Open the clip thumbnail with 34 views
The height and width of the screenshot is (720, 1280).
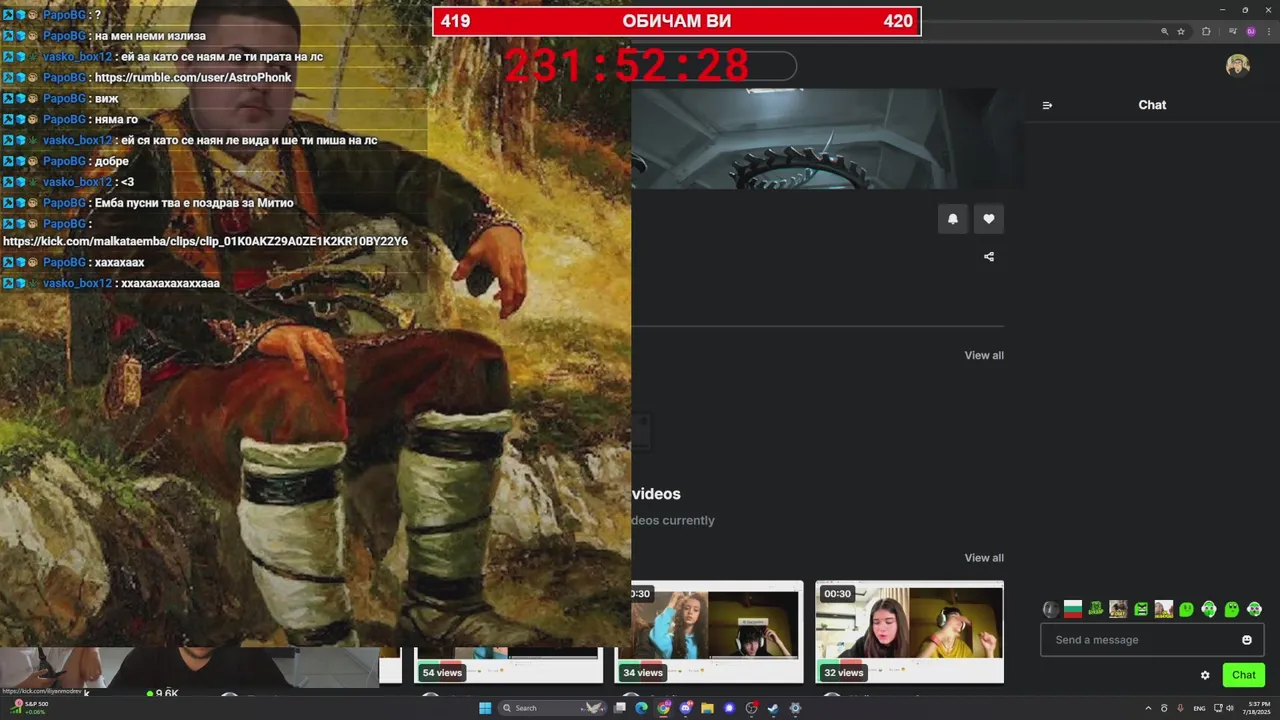709,632
